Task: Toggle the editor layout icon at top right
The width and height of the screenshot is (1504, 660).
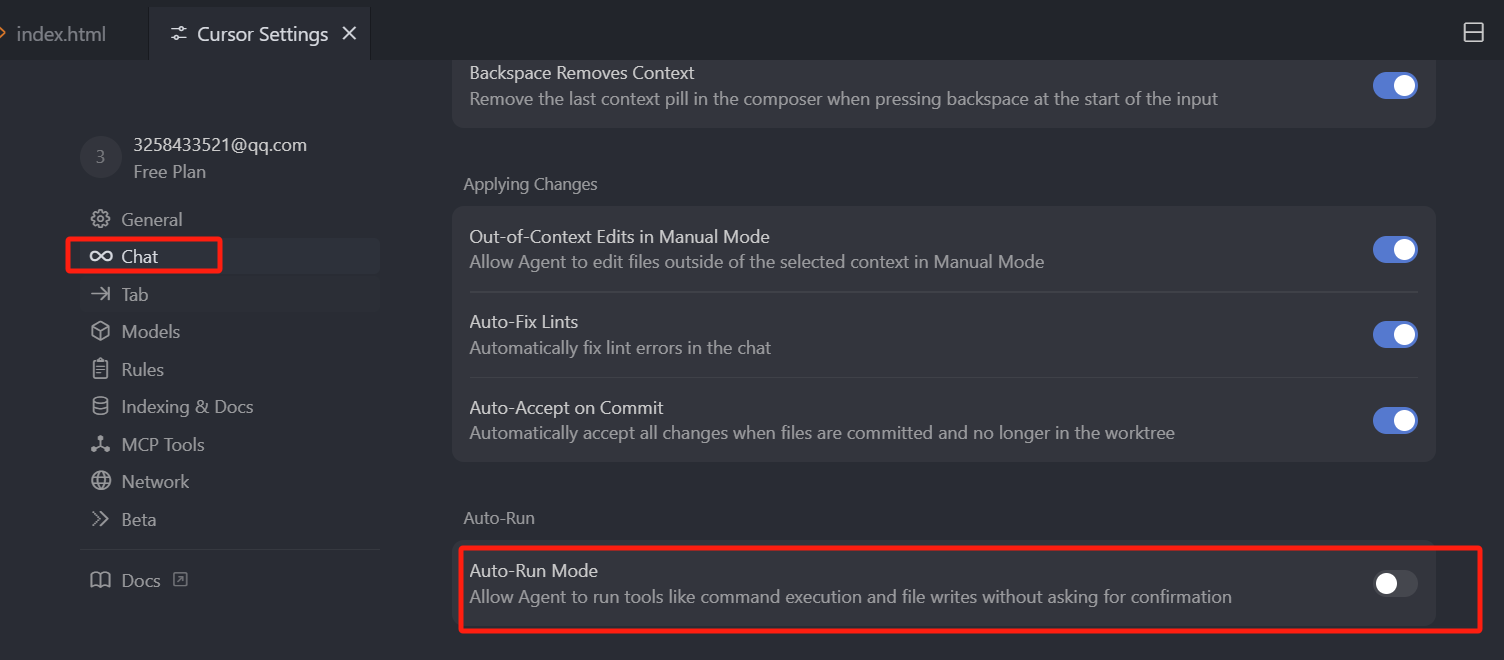Action: (x=1473, y=32)
